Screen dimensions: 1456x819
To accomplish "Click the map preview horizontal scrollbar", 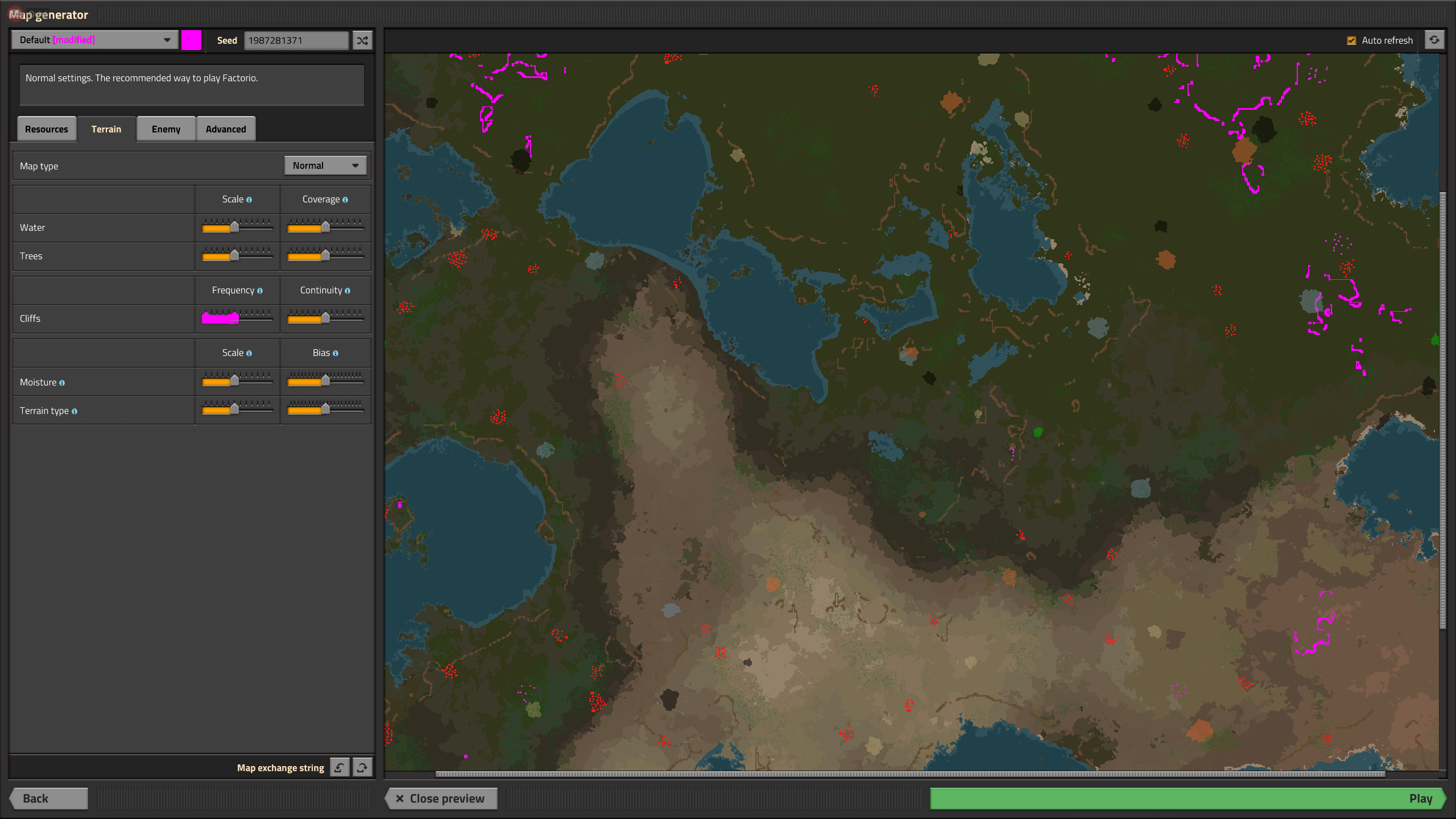I will point(910,774).
